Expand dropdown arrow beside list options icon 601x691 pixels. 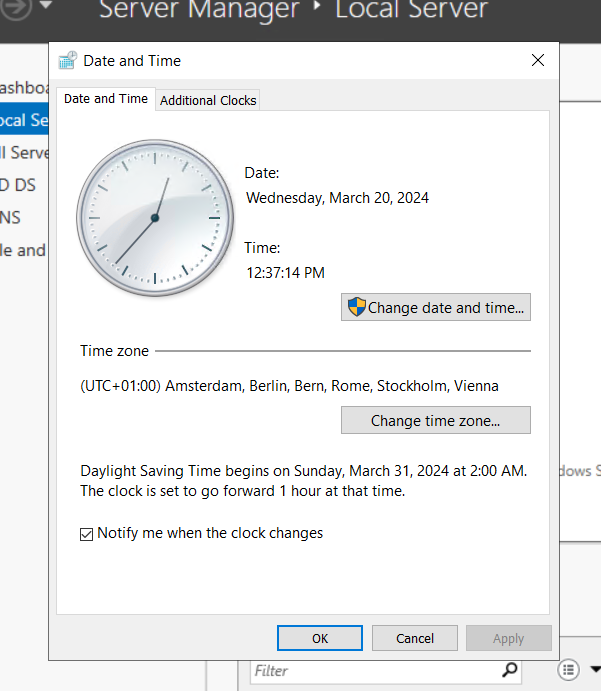point(595,669)
